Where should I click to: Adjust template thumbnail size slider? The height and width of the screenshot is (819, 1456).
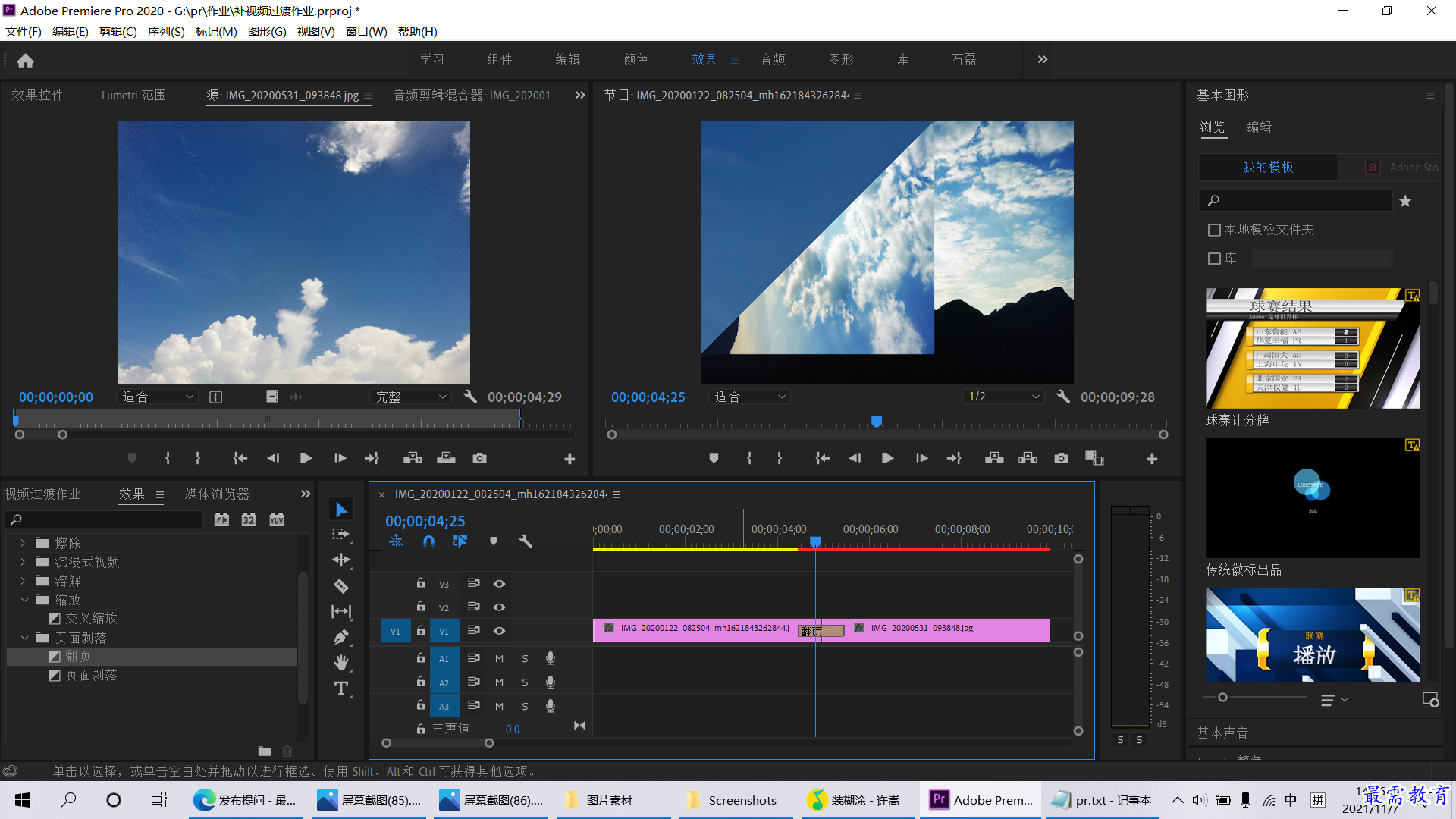[1222, 697]
